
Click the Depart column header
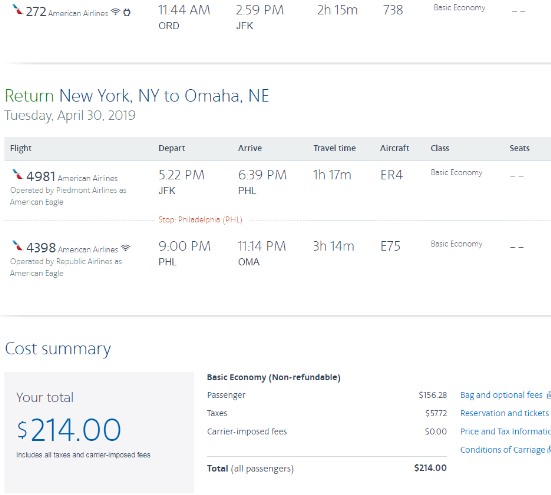point(171,148)
